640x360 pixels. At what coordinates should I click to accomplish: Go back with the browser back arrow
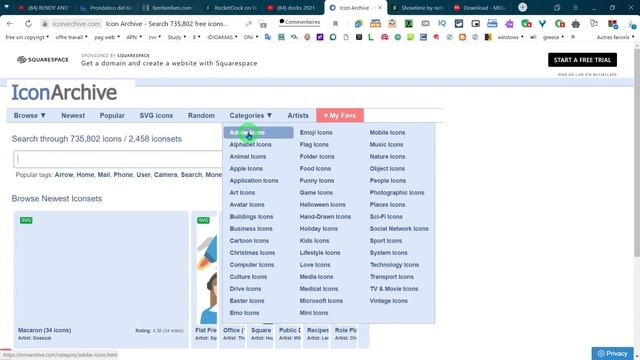pyautogui.click(x=10, y=24)
